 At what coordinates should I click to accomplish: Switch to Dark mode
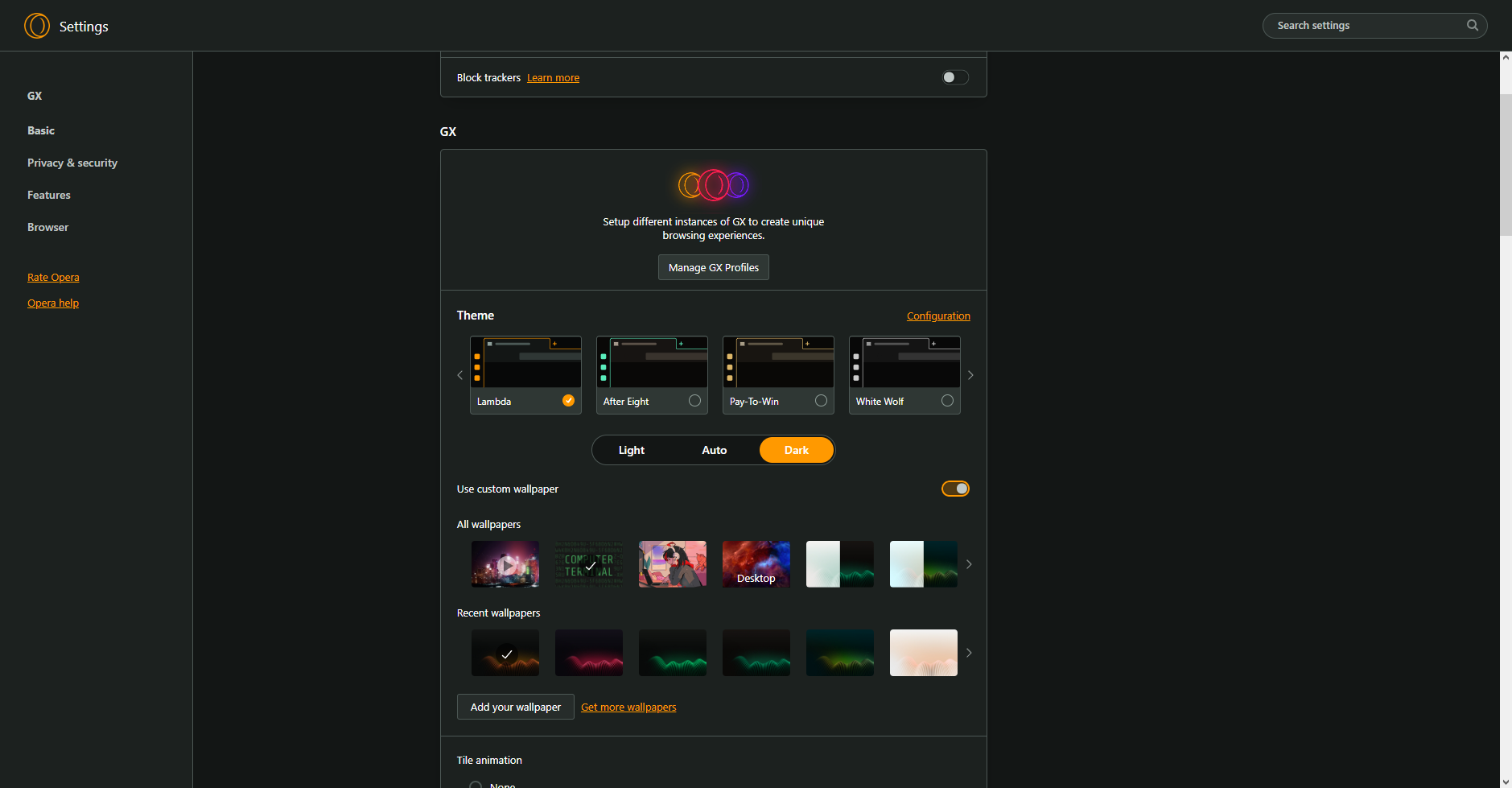[797, 450]
